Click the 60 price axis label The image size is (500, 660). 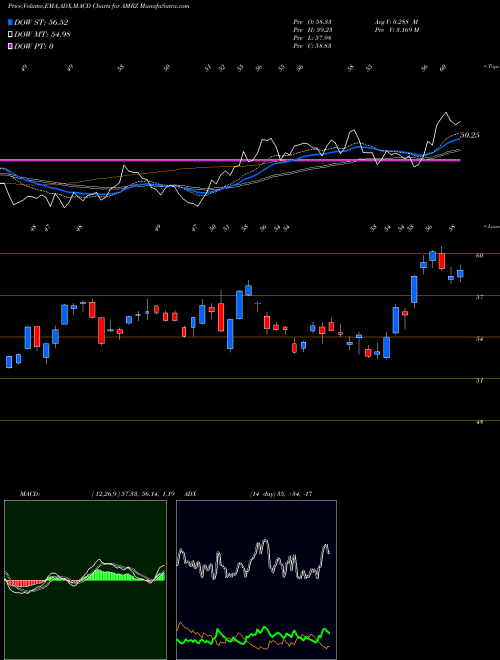click(479, 255)
